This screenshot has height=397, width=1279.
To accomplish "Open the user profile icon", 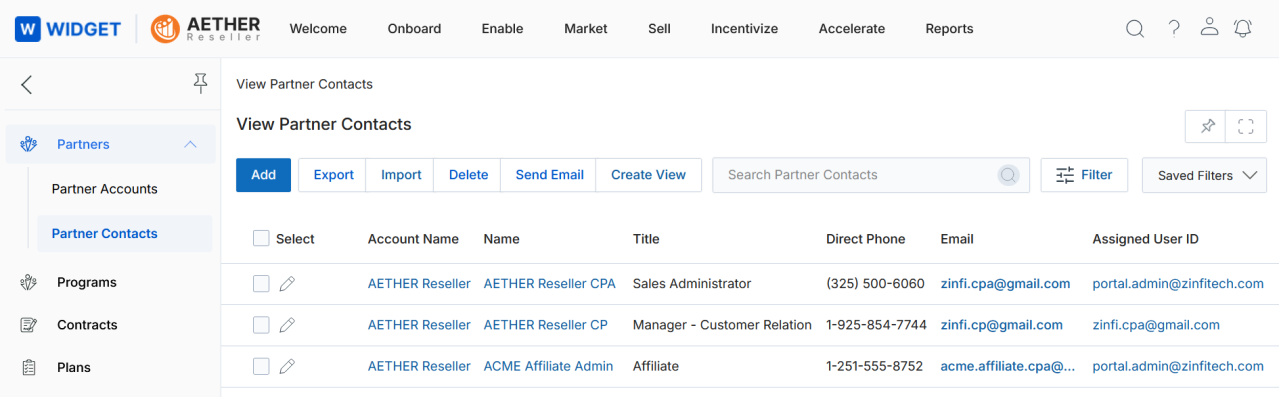I will [1209, 27].
